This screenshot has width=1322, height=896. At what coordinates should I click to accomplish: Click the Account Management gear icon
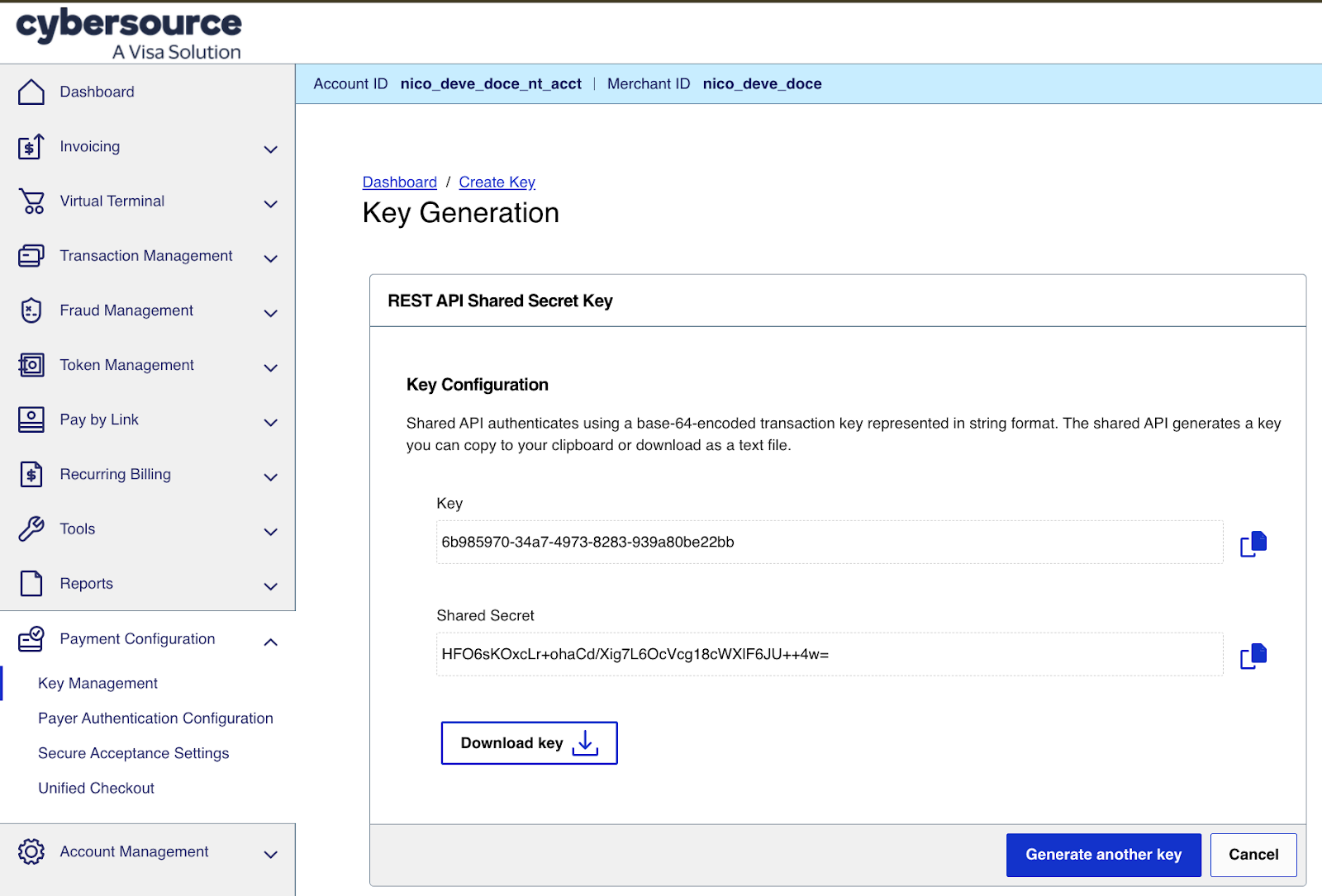click(x=31, y=851)
